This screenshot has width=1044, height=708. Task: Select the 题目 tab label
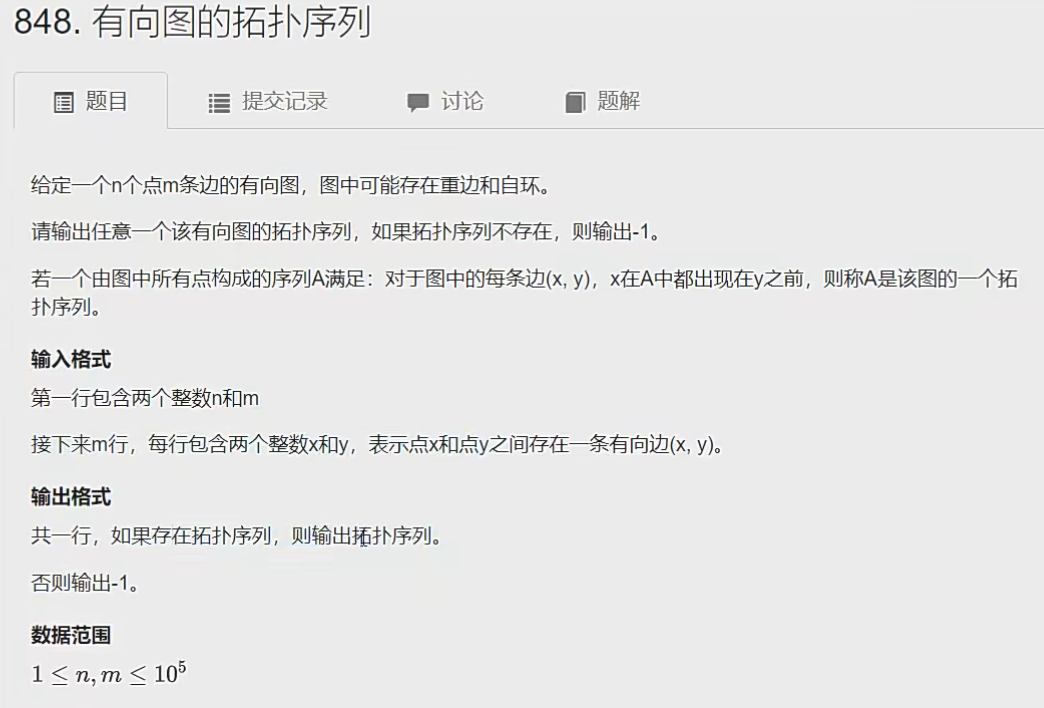coord(107,102)
